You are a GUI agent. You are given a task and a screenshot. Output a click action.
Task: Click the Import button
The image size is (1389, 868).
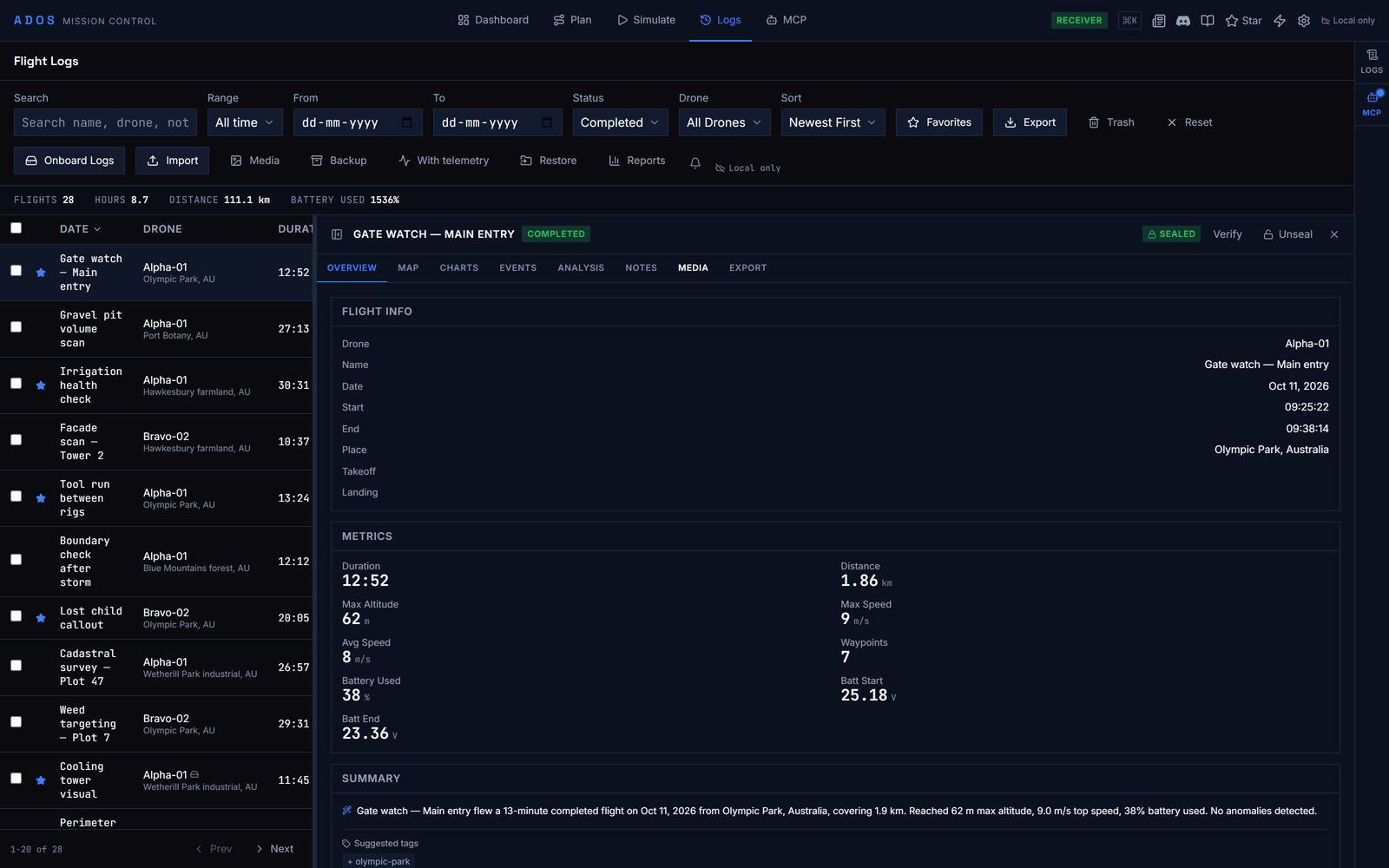173,161
